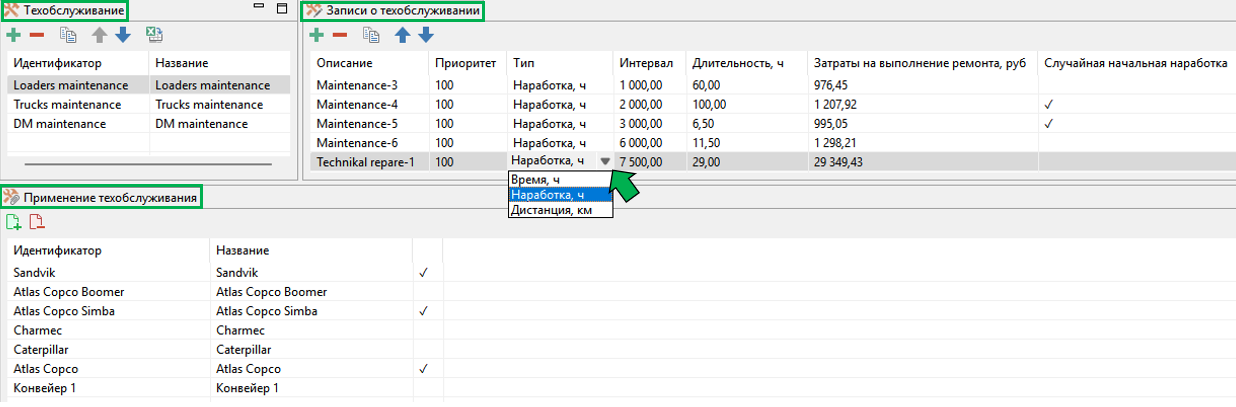Move the maintenance record up with blue arrow

402,35
